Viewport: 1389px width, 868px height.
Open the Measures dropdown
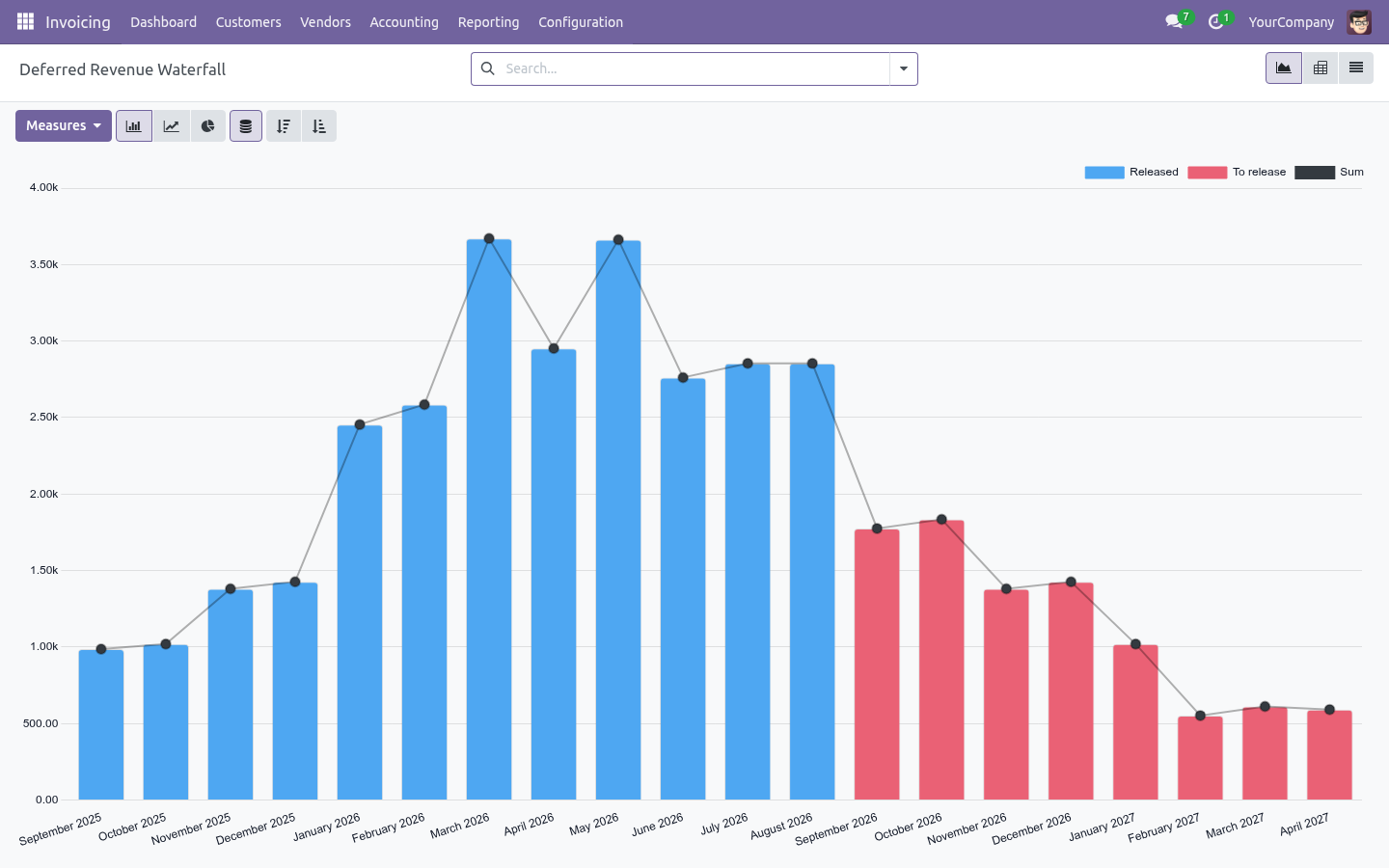click(64, 126)
